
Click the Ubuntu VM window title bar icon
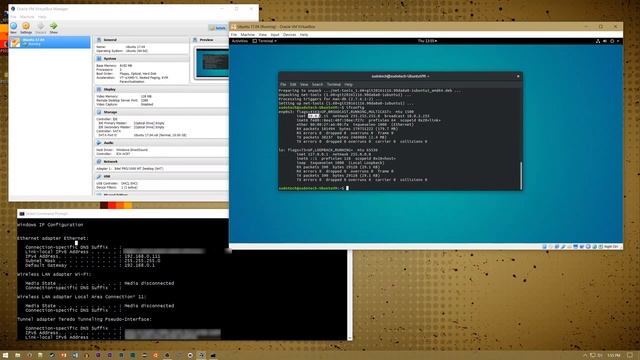tap(233, 27)
